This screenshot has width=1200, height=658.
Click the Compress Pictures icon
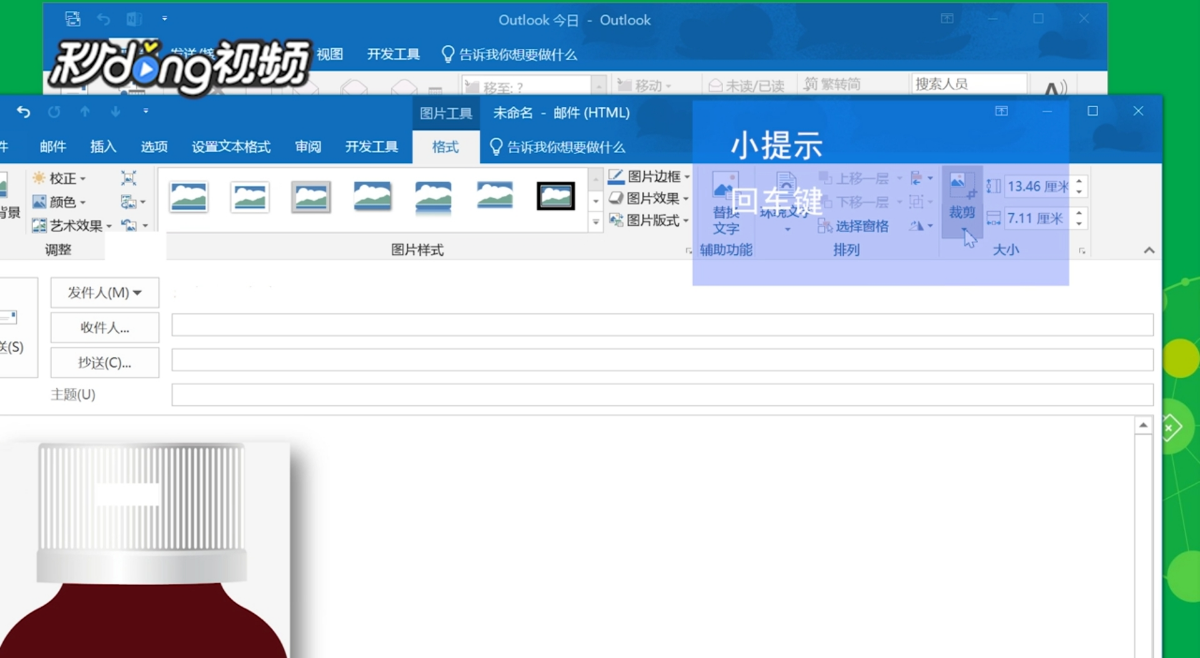pyautogui.click(x=129, y=178)
